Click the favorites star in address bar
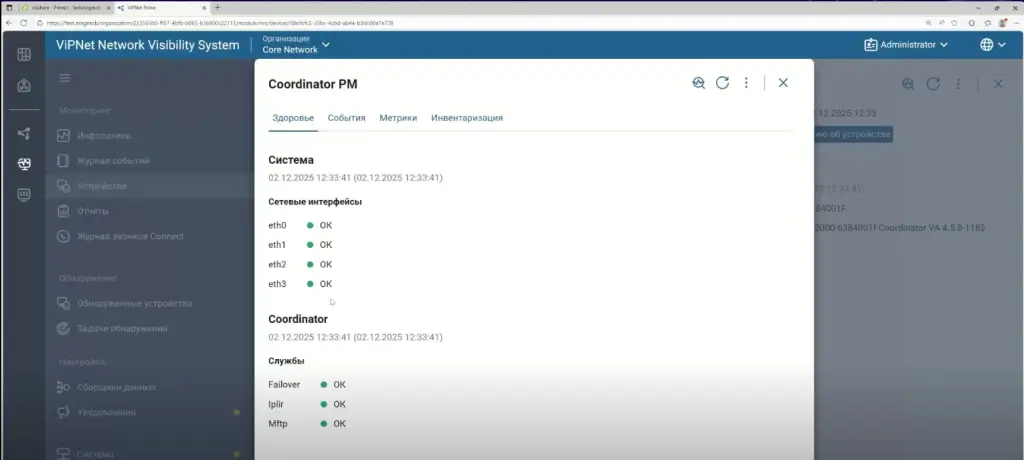1024x460 pixels. (x=954, y=23)
